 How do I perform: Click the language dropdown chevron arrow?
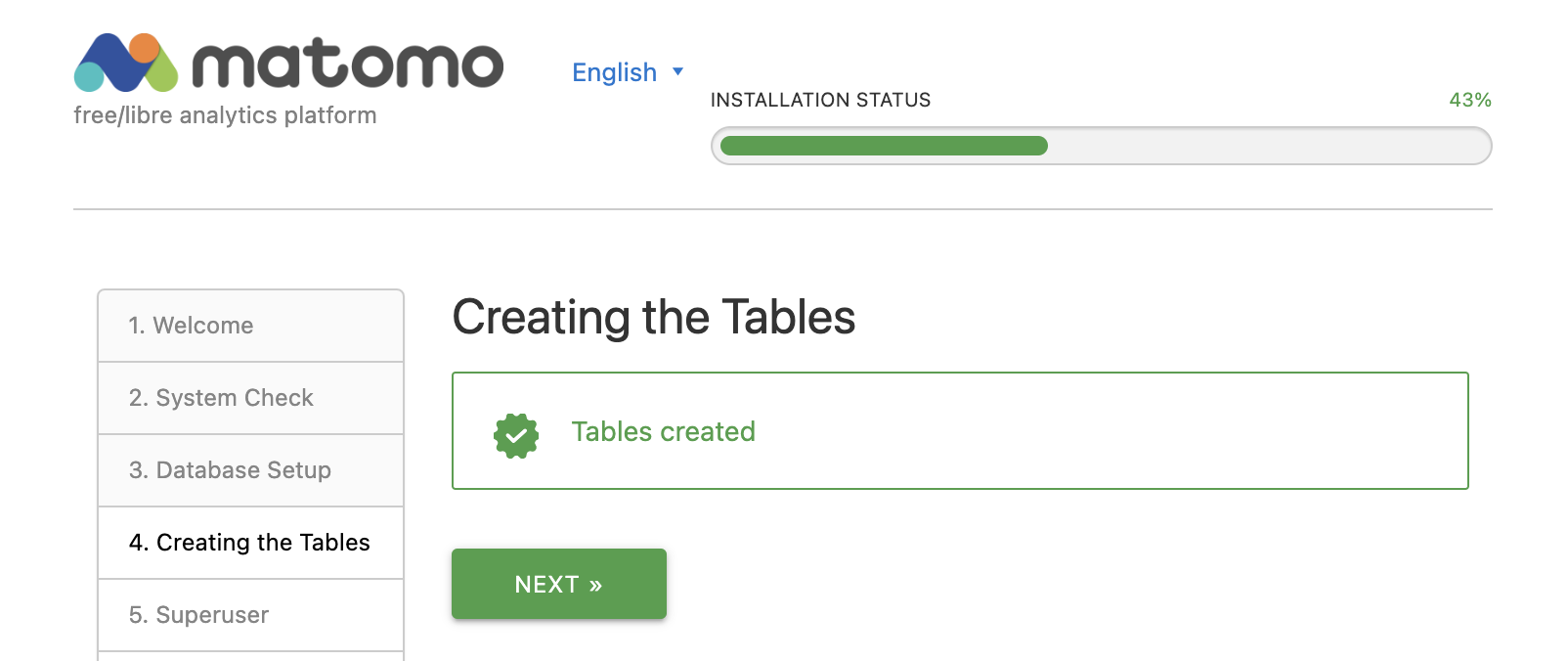point(677,72)
